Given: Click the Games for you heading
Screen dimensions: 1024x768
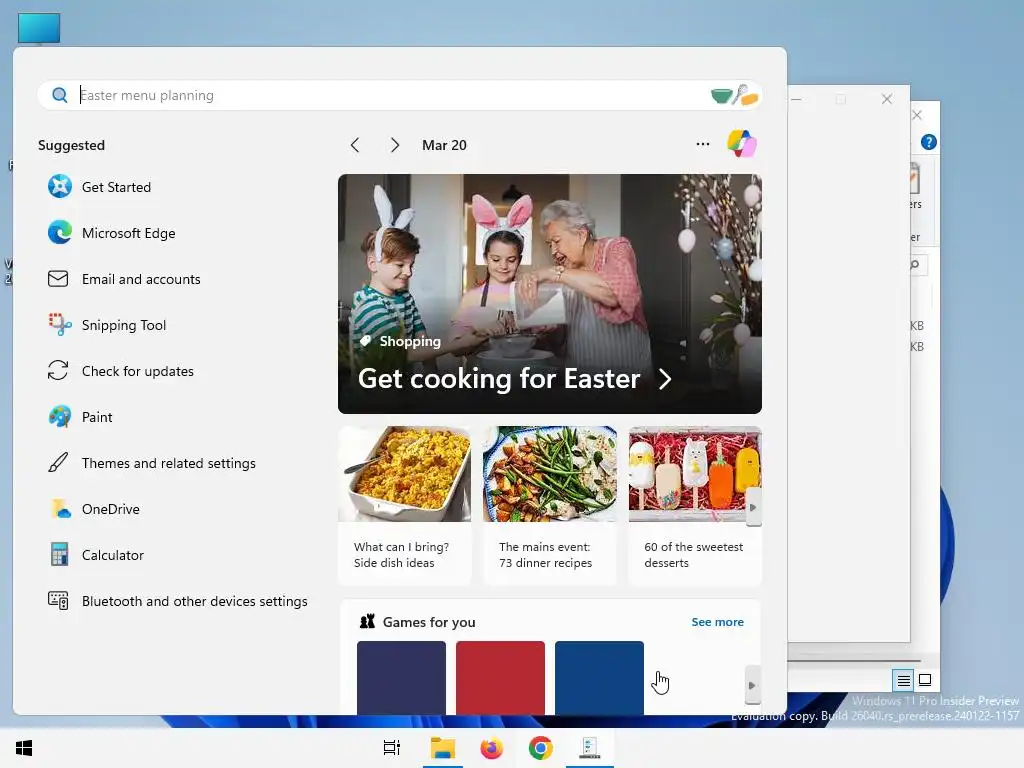Looking at the screenshot, I should click(429, 622).
